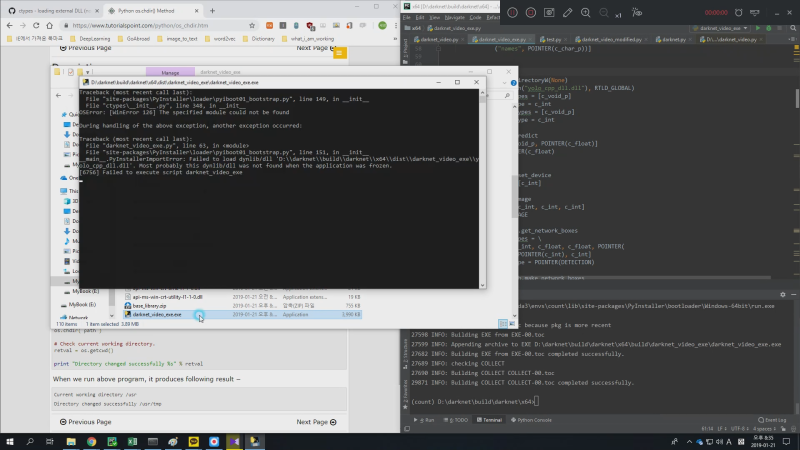Screen dimensions: 800x450
Task: Open the yellow hamburger menu on the webpage
Action: click(x=340, y=51)
